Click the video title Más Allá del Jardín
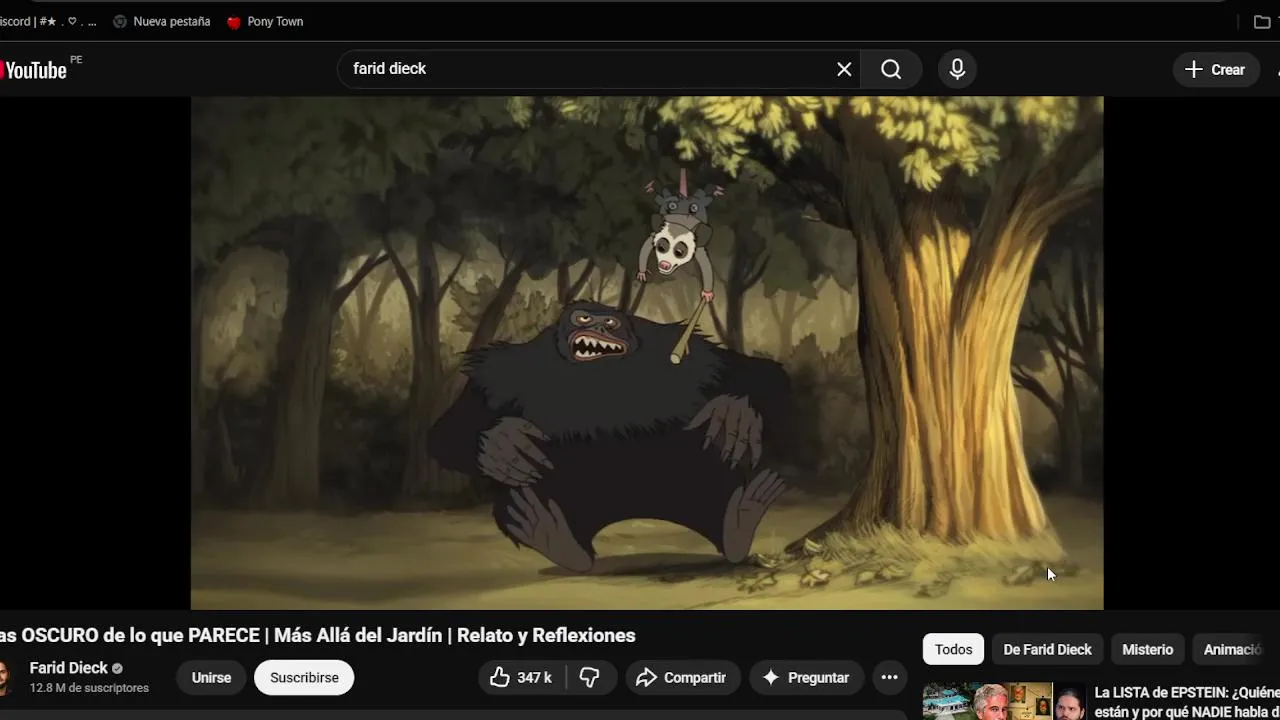 click(318, 635)
